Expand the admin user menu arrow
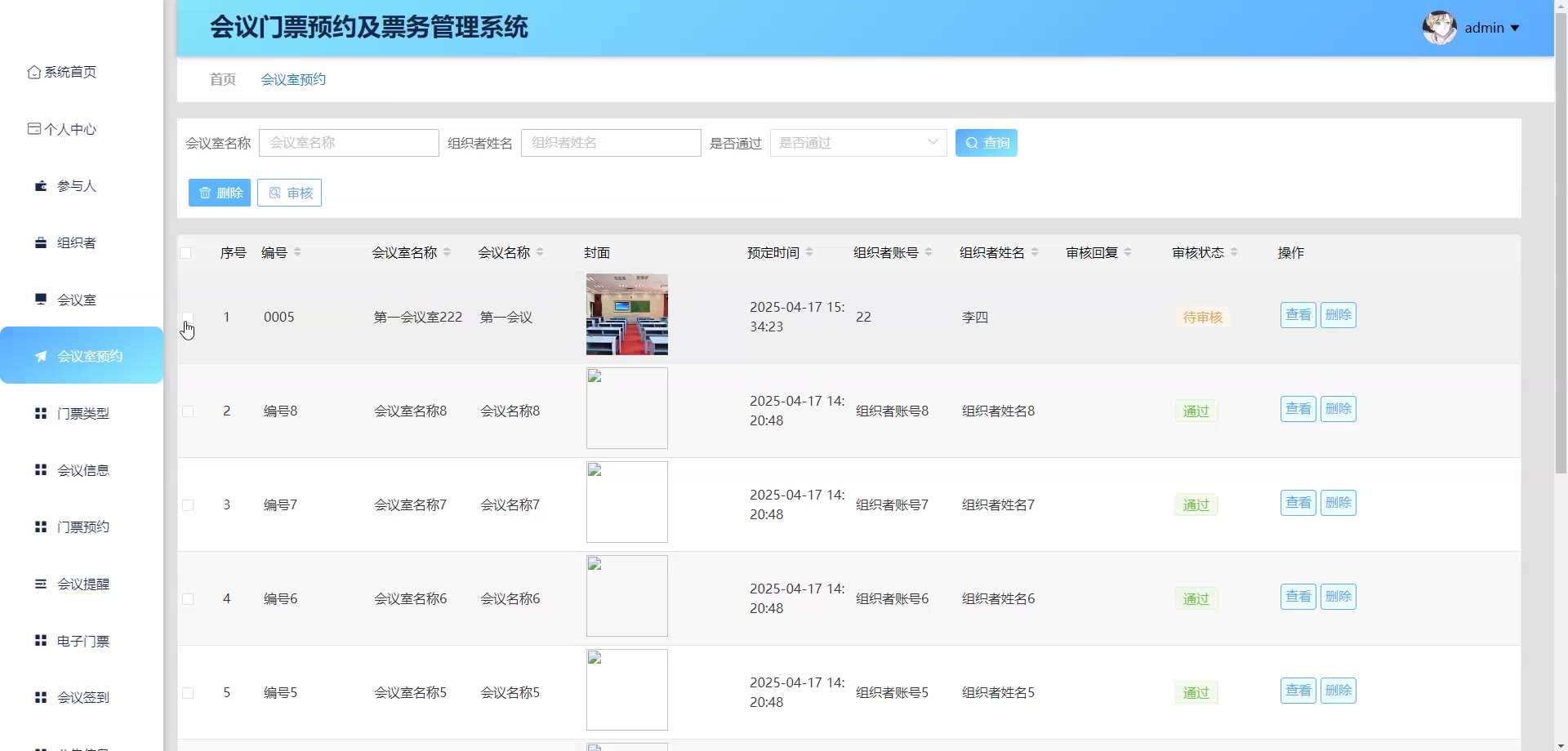The width and height of the screenshot is (1568, 751). click(1515, 28)
